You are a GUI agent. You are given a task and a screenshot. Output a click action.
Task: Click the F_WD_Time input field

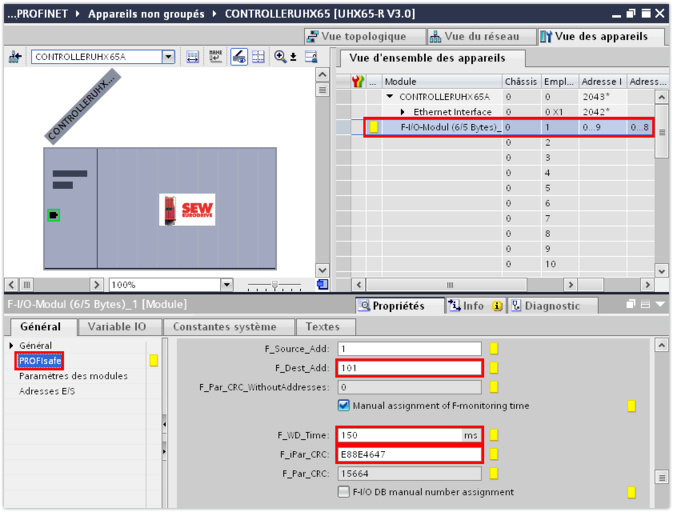399,435
